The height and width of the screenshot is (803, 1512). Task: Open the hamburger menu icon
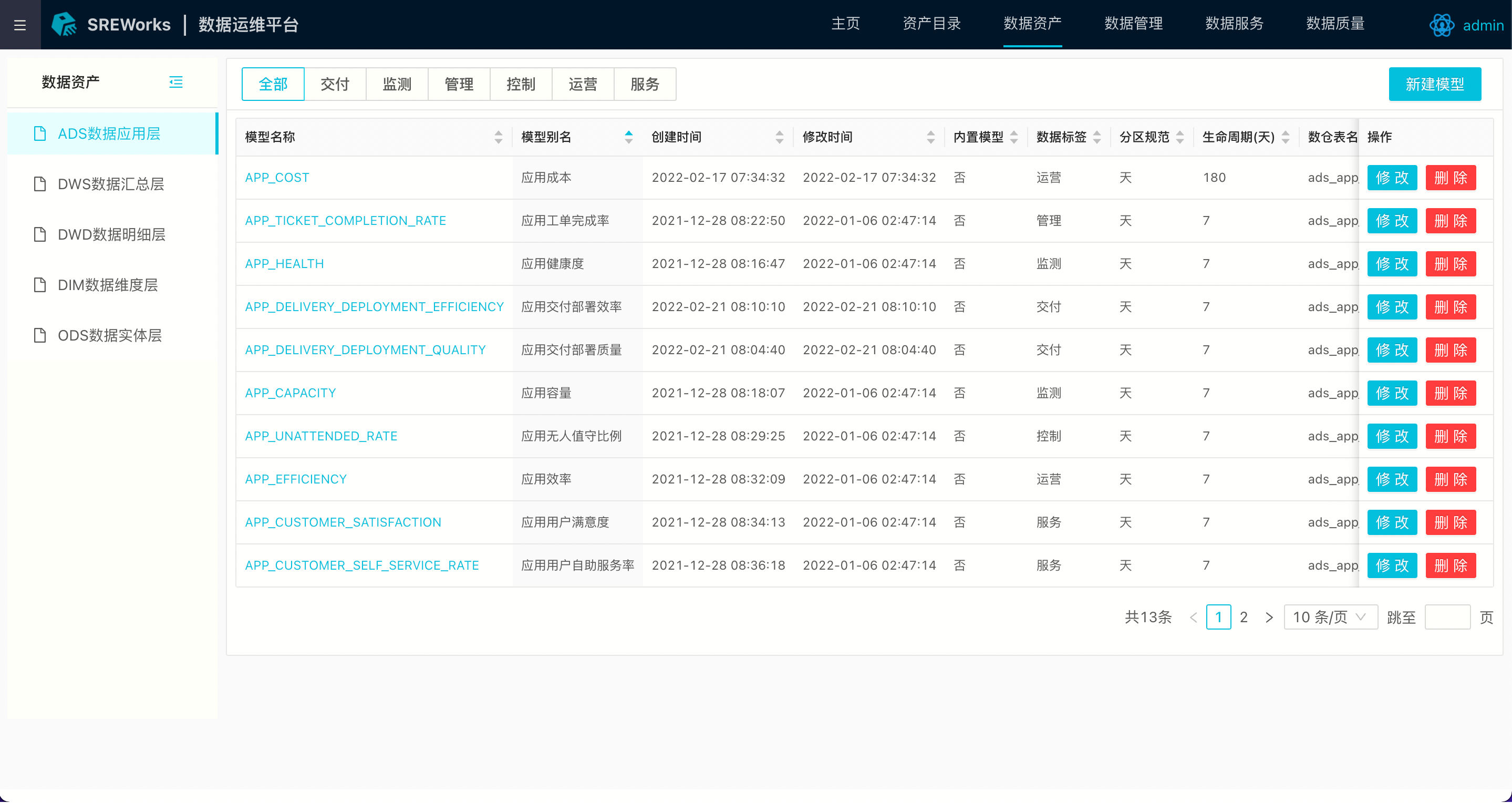pyautogui.click(x=20, y=25)
